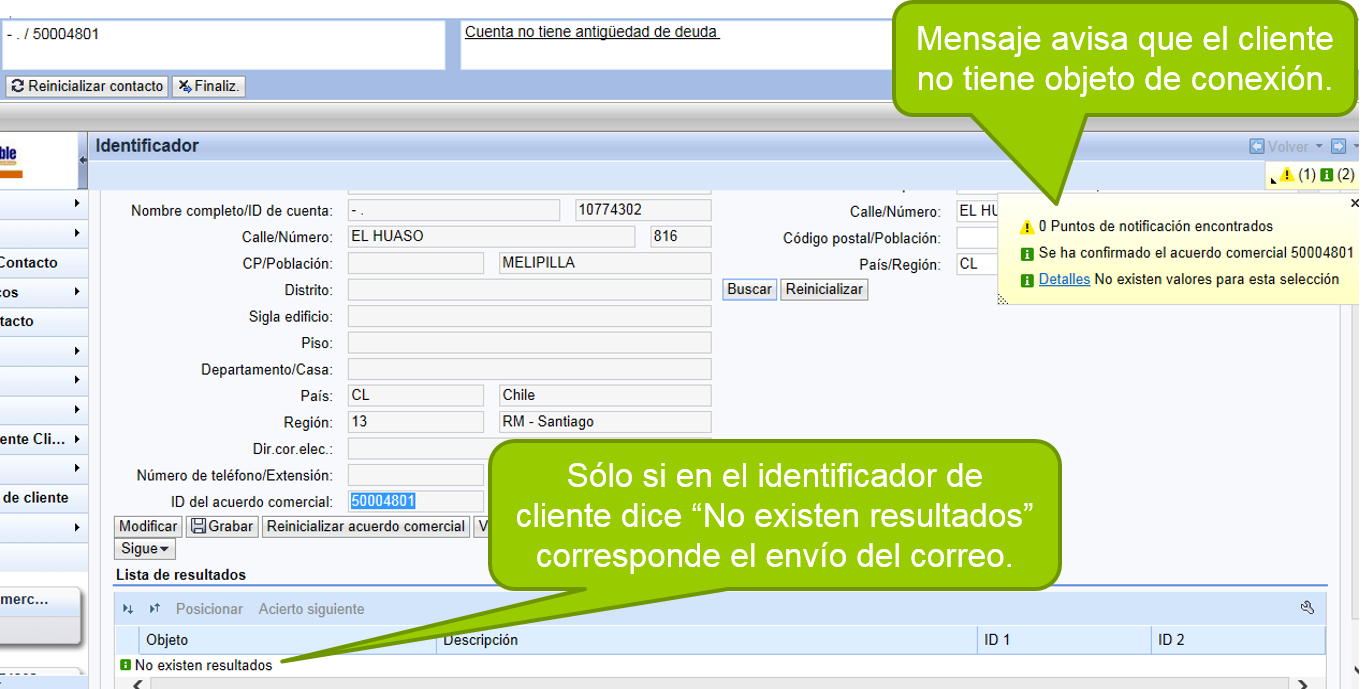
Task: Click the street number field showing 816
Action: click(x=680, y=237)
